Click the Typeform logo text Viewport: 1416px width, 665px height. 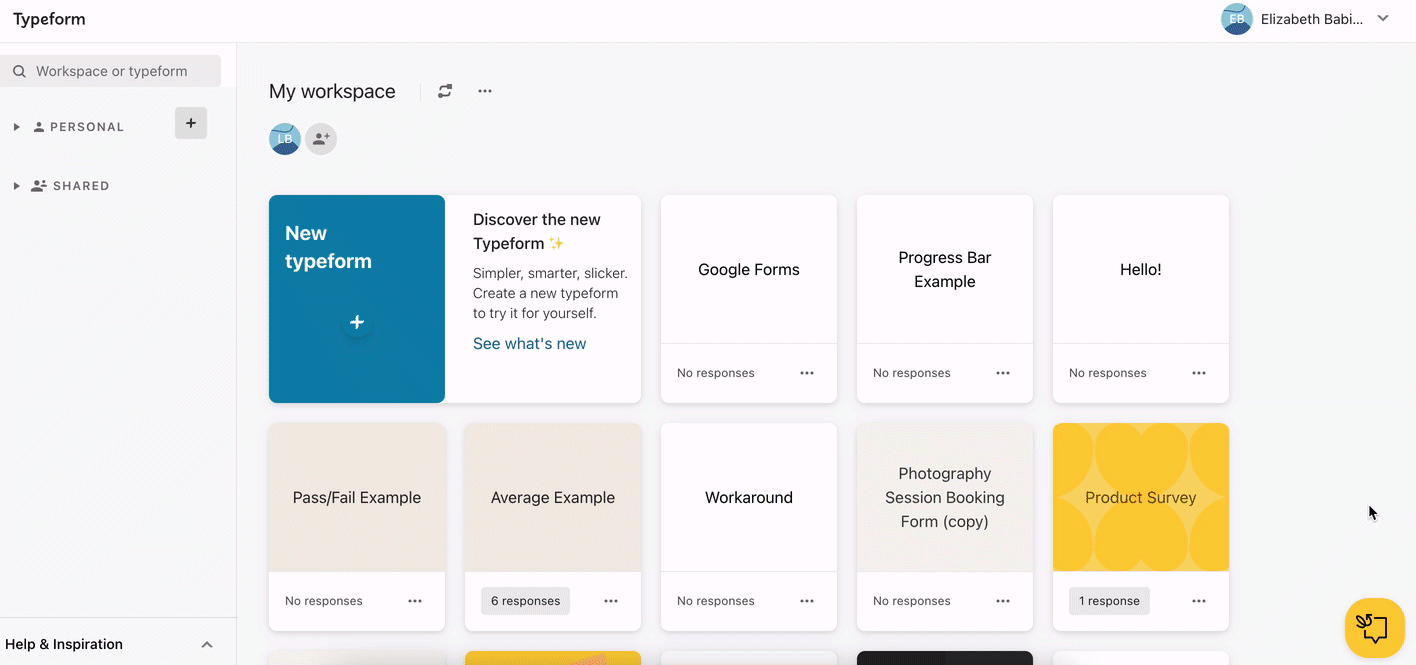coord(49,19)
